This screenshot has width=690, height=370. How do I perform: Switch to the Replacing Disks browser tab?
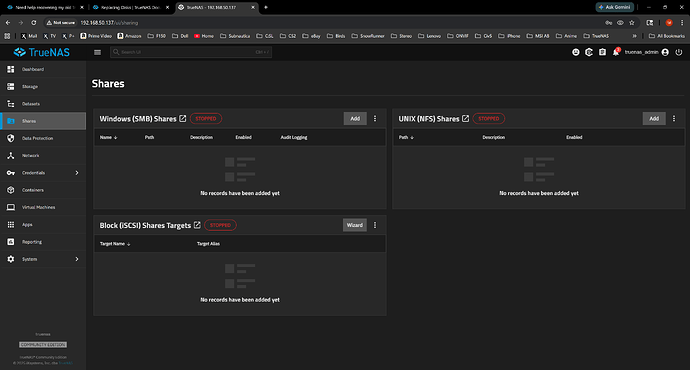coord(130,7)
